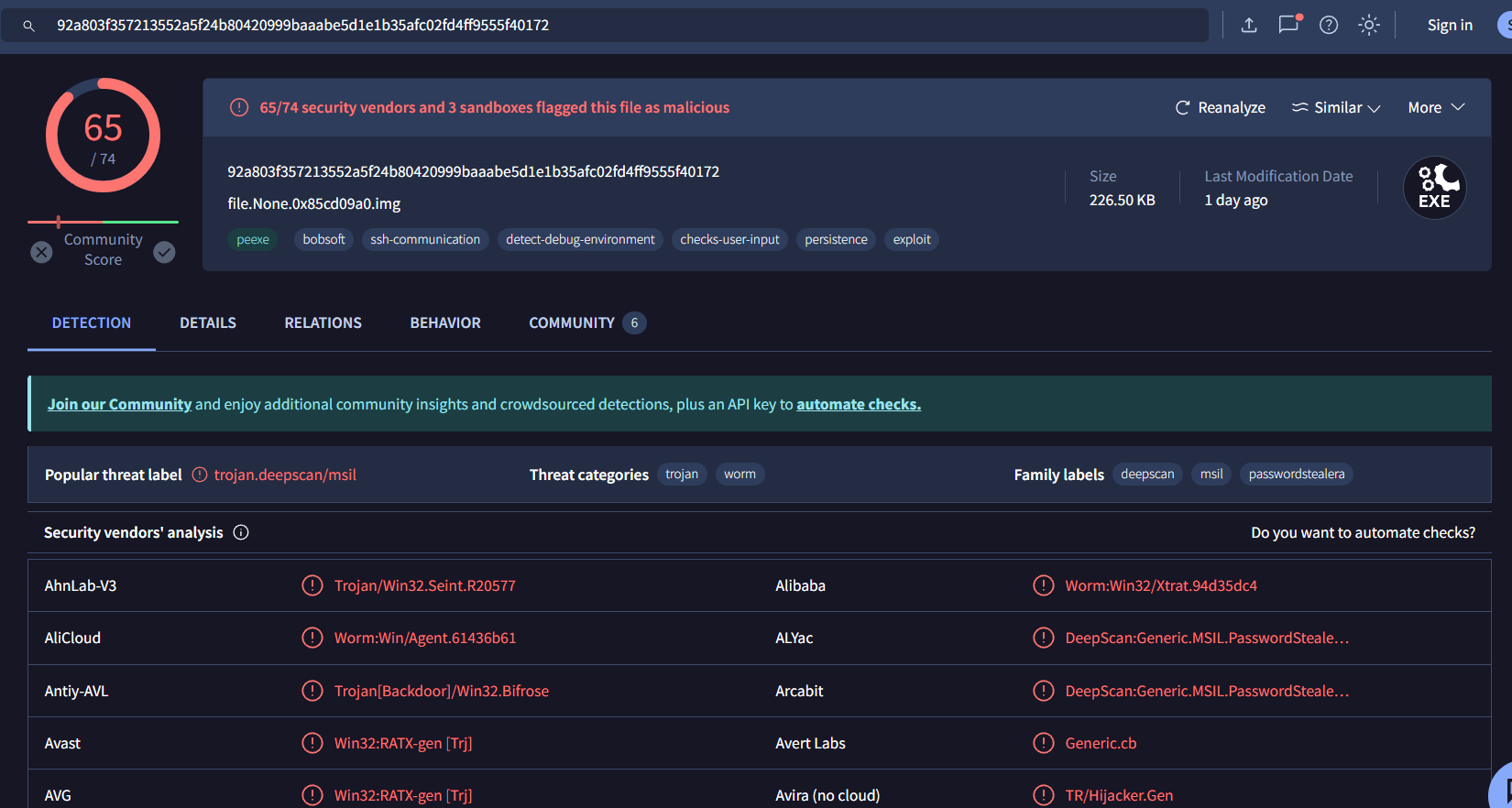Click the Sign in link

1450,25
